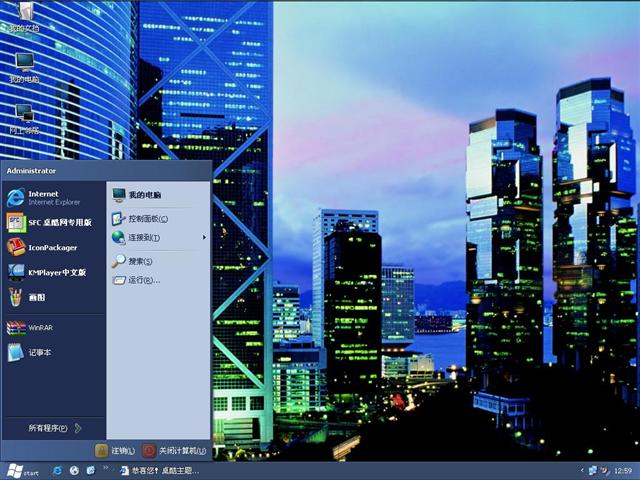Open 运行(R)... Run dialog
The width and height of the screenshot is (640, 480).
[158, 280]
